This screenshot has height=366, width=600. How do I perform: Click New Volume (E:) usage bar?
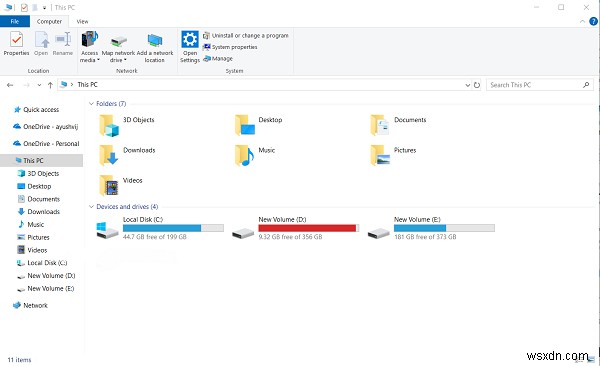[x=444, y=228]
